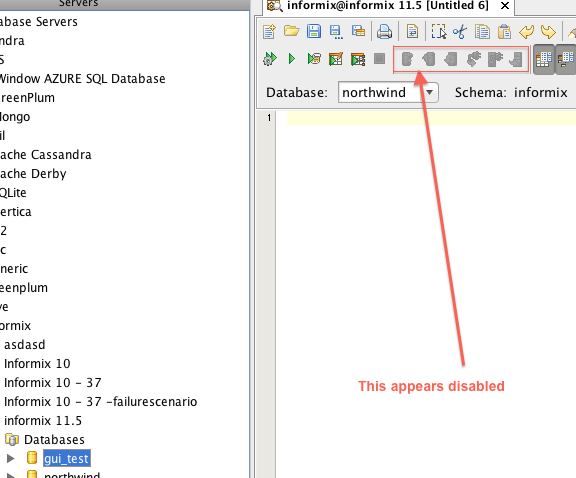This screenshot has width=576, height=478.
Task: Select the asdasd server entry
Action: [x=25, y=345]
